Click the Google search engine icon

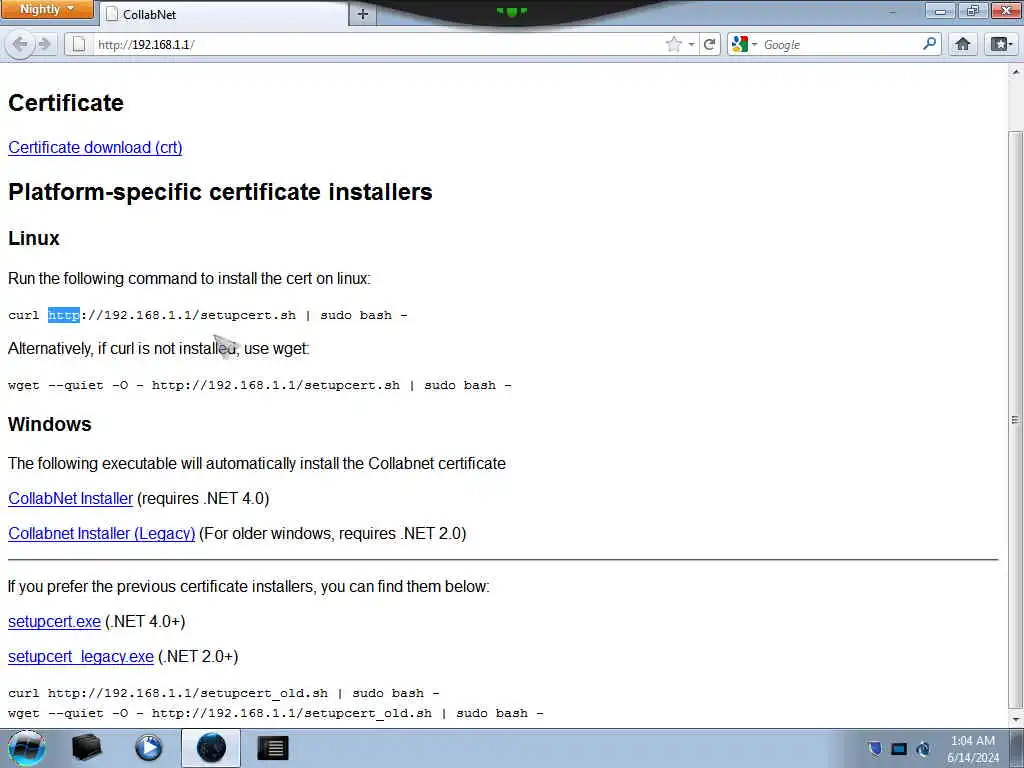click(x=740, y=44)
